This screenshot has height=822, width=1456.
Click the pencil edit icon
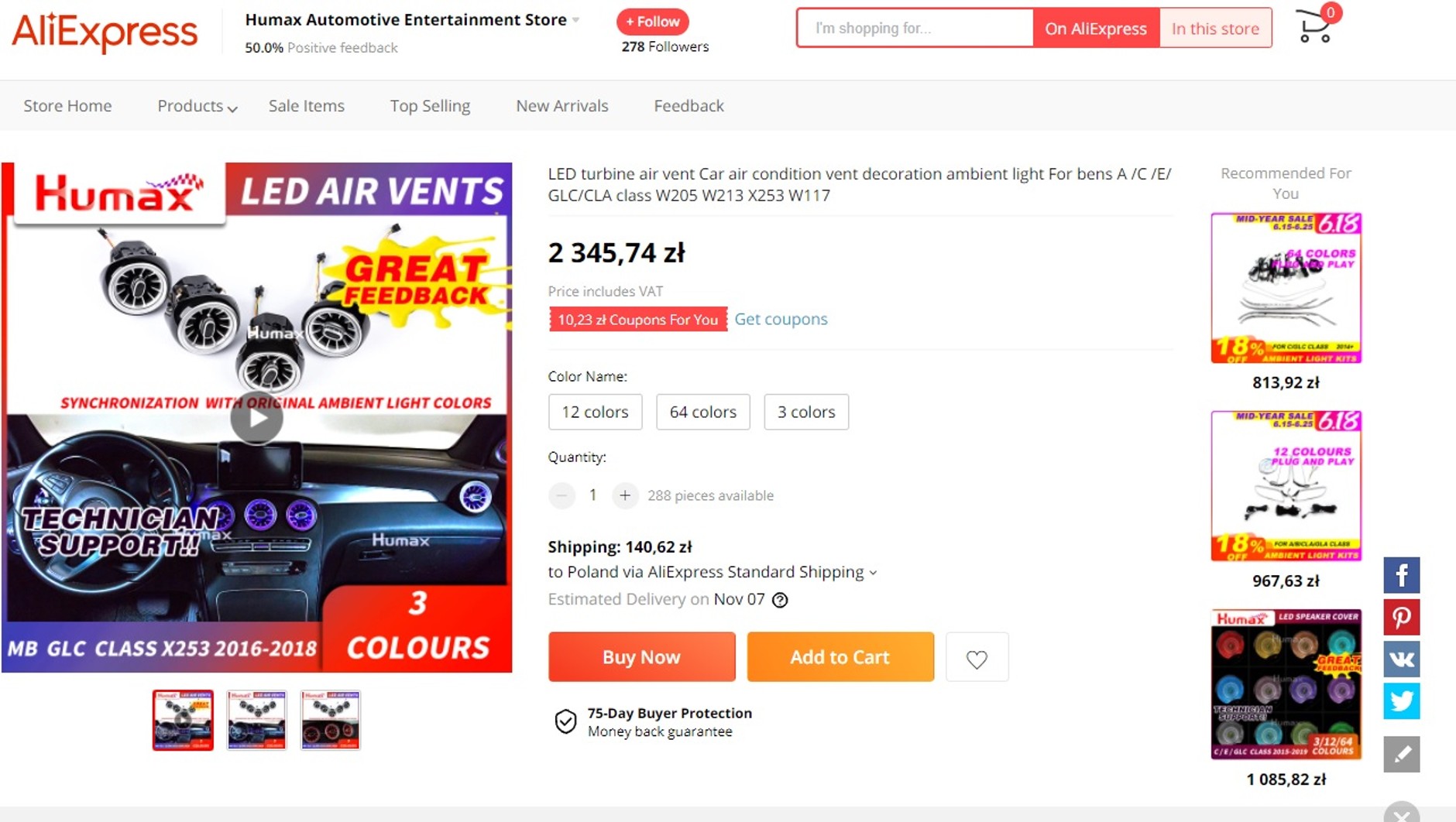[x=1401, y=755]
